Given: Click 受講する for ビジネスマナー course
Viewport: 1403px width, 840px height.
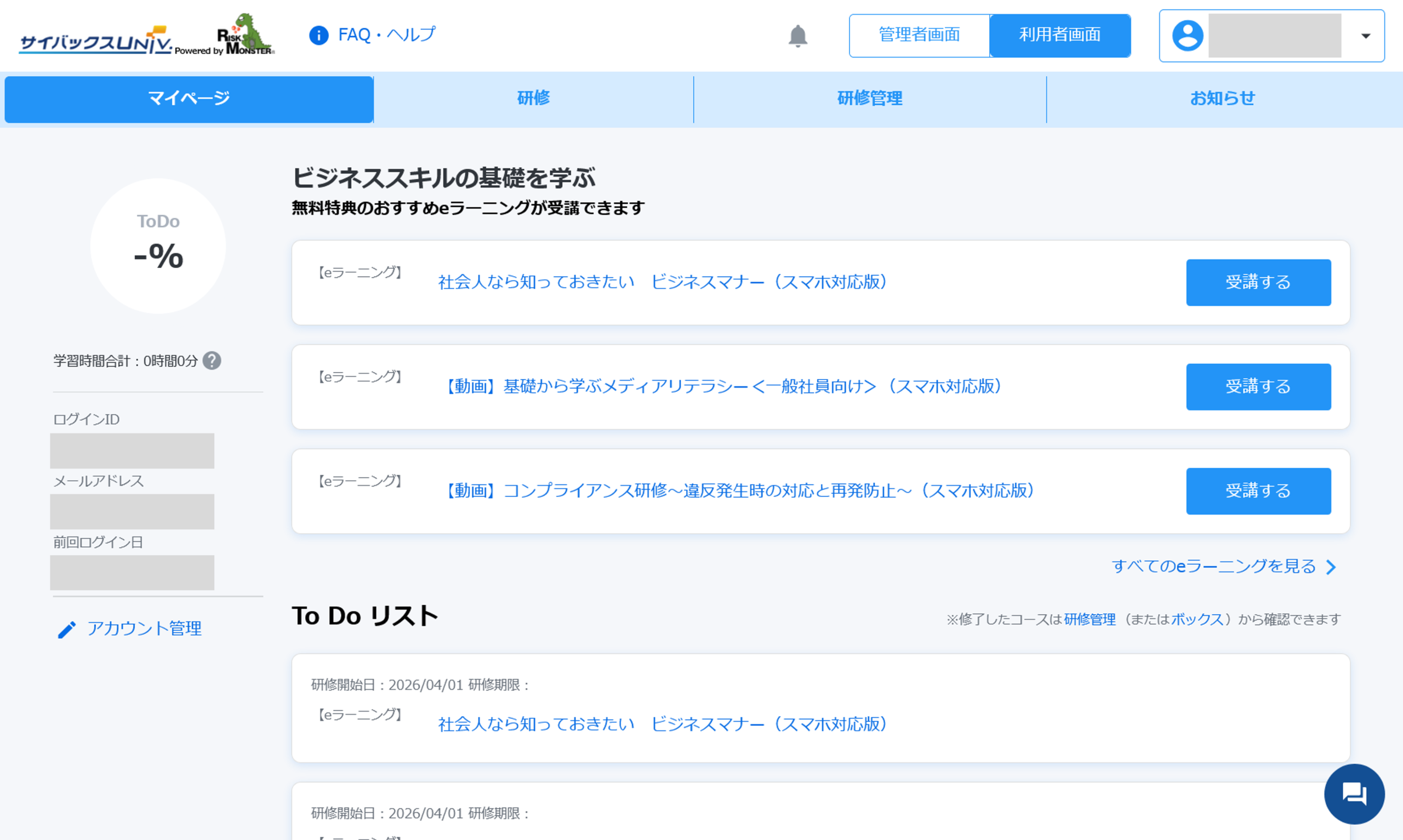Looking at the screenshot, I should click(x=1258, y=282).
